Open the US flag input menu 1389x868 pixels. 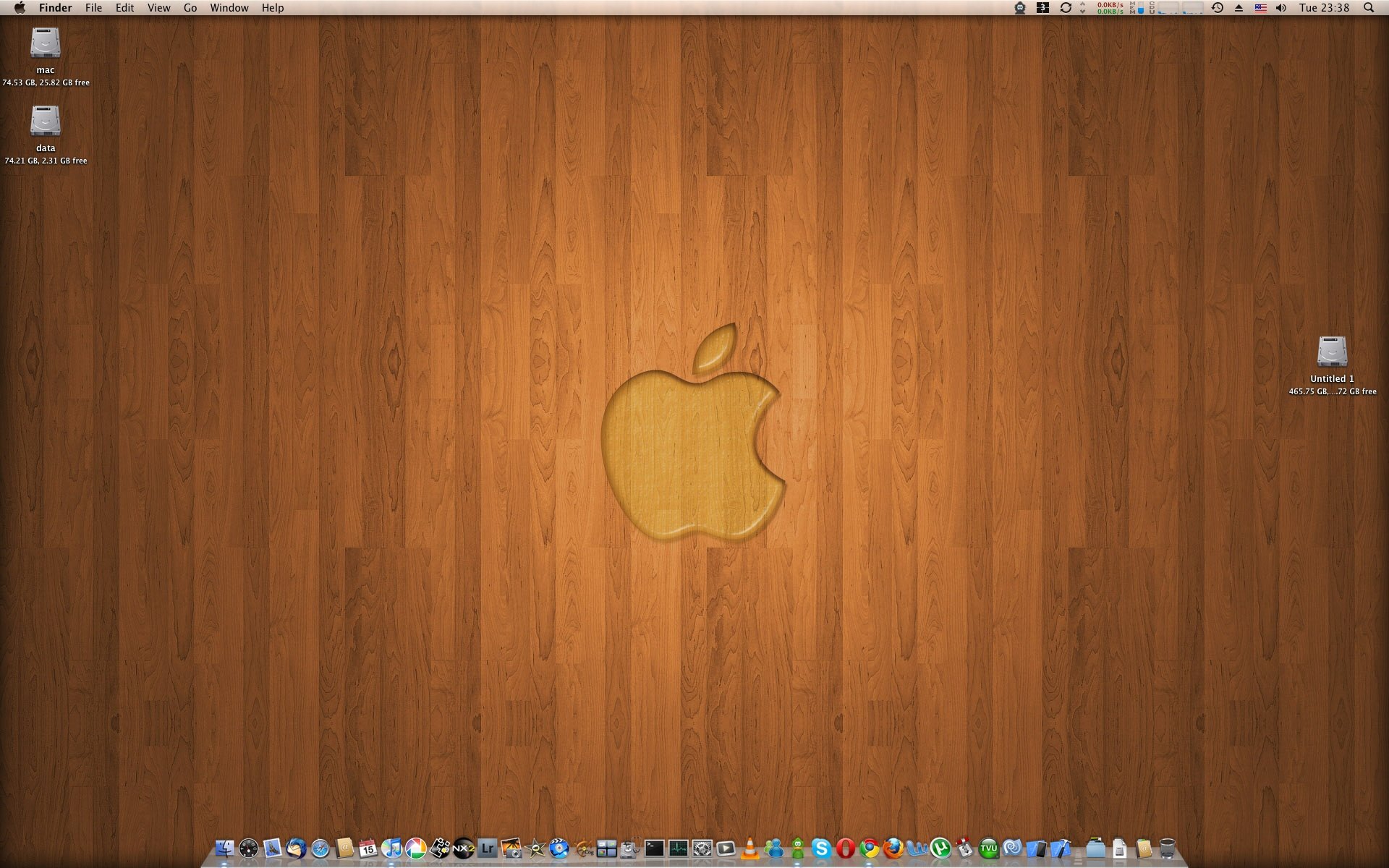click(1261, 8)
